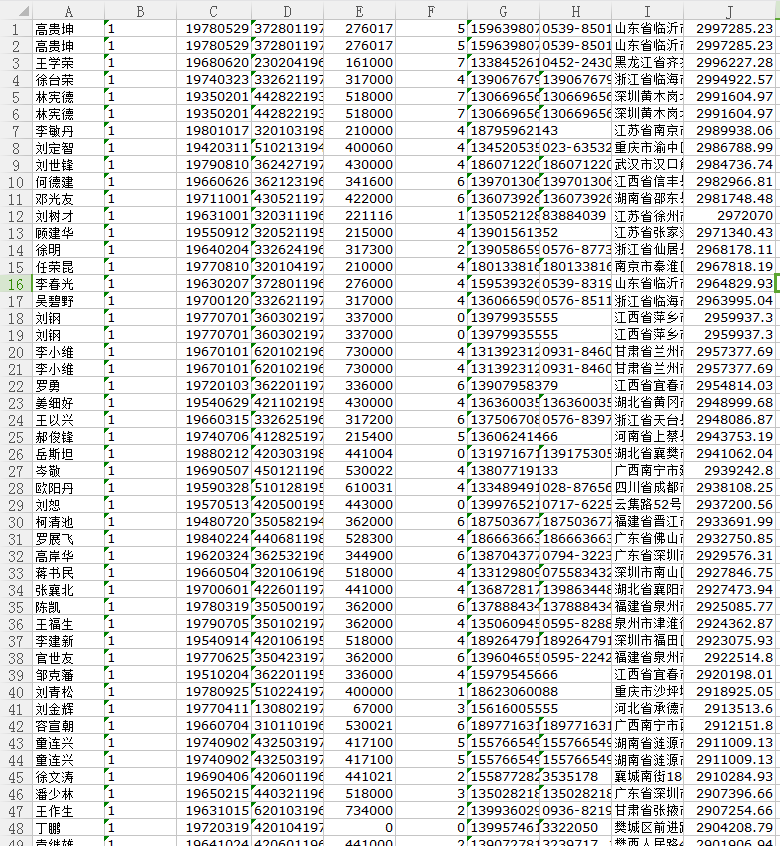Click cell with name 刘定智

pyautogui.click(x=68, y=148)
